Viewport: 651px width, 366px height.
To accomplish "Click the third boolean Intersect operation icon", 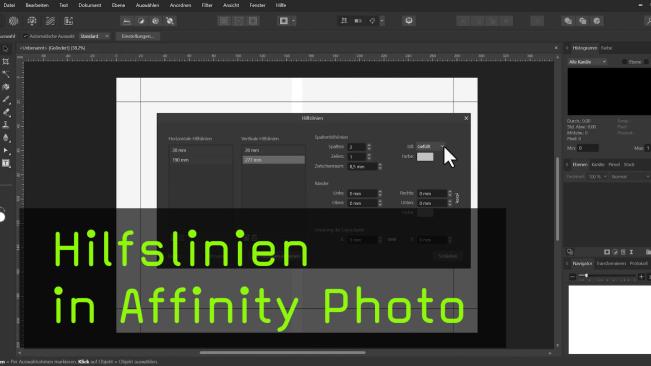I will coord(597,21).
